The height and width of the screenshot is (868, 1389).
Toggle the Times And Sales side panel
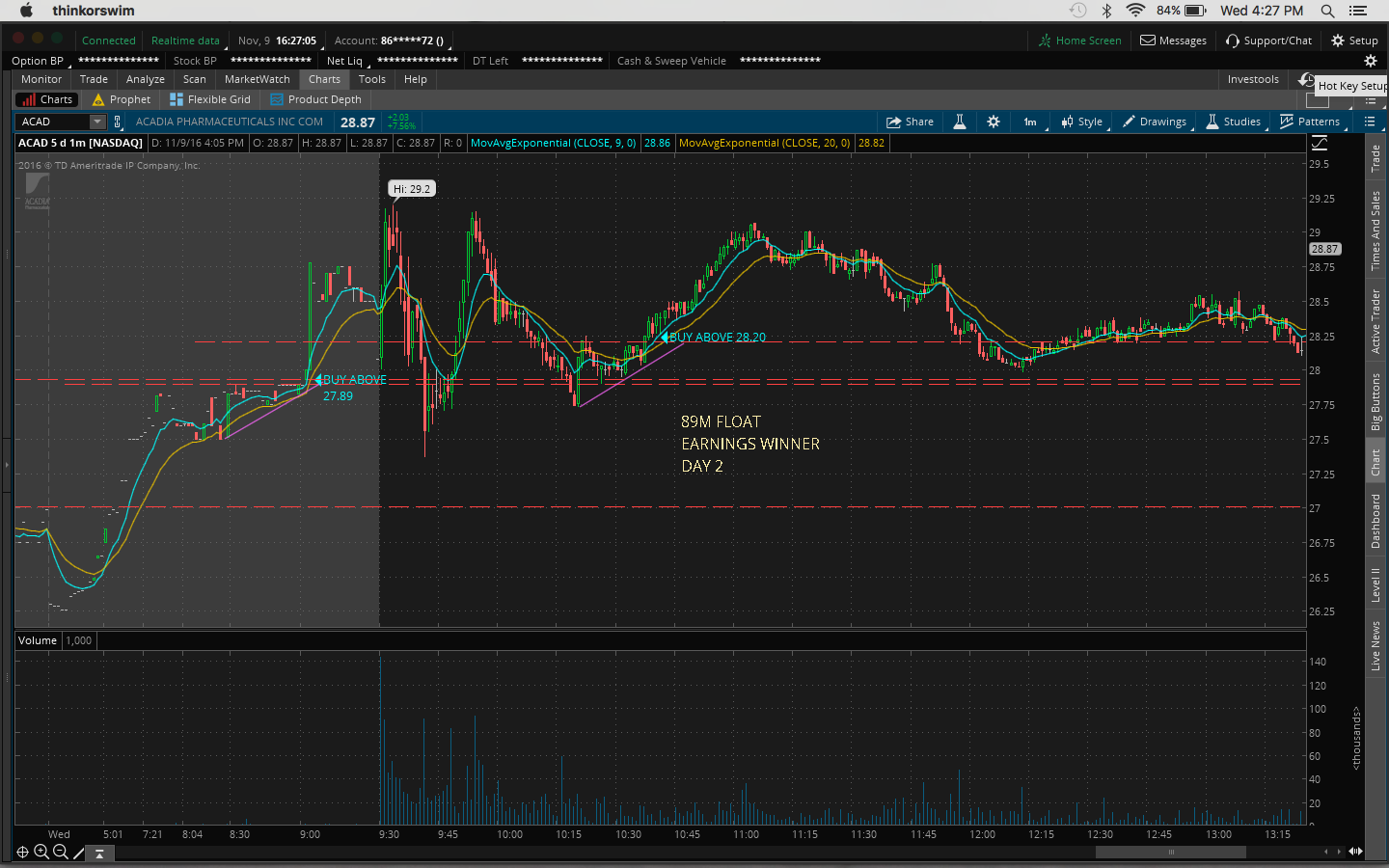(1376, 231)
